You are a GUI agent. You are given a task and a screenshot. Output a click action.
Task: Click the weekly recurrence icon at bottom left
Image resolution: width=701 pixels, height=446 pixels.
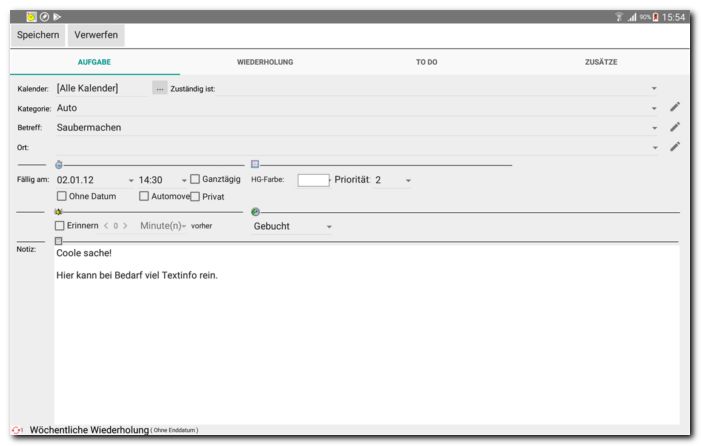tap(17, 430)
